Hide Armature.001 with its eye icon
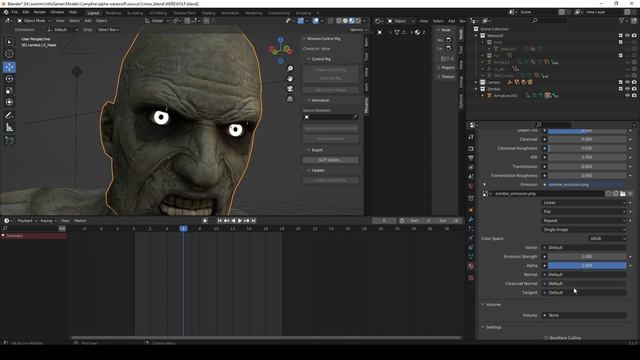The height and width of the screenshot is (360, 640). (627, 96)
